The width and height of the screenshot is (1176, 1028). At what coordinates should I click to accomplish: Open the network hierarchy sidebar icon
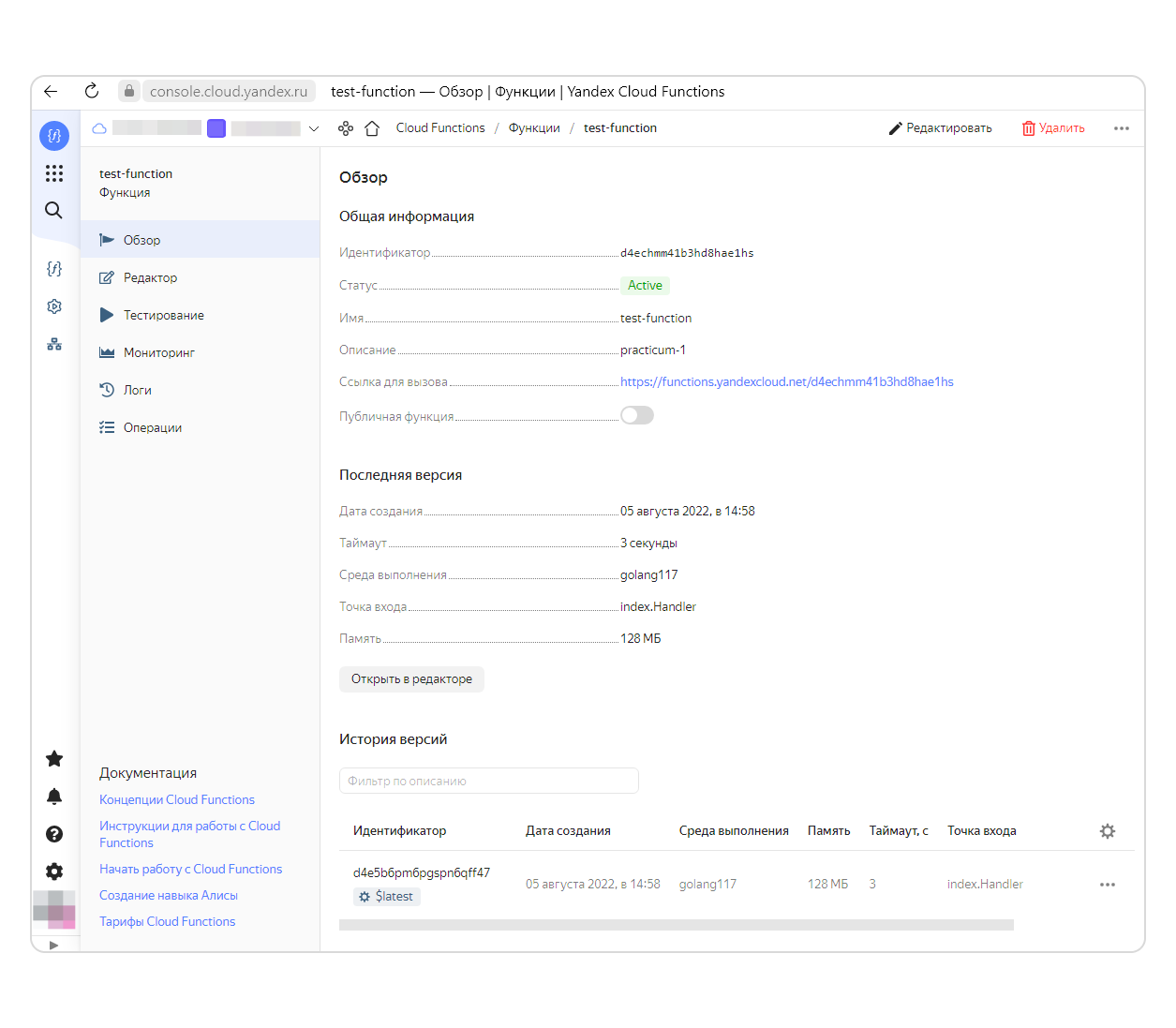54,344
